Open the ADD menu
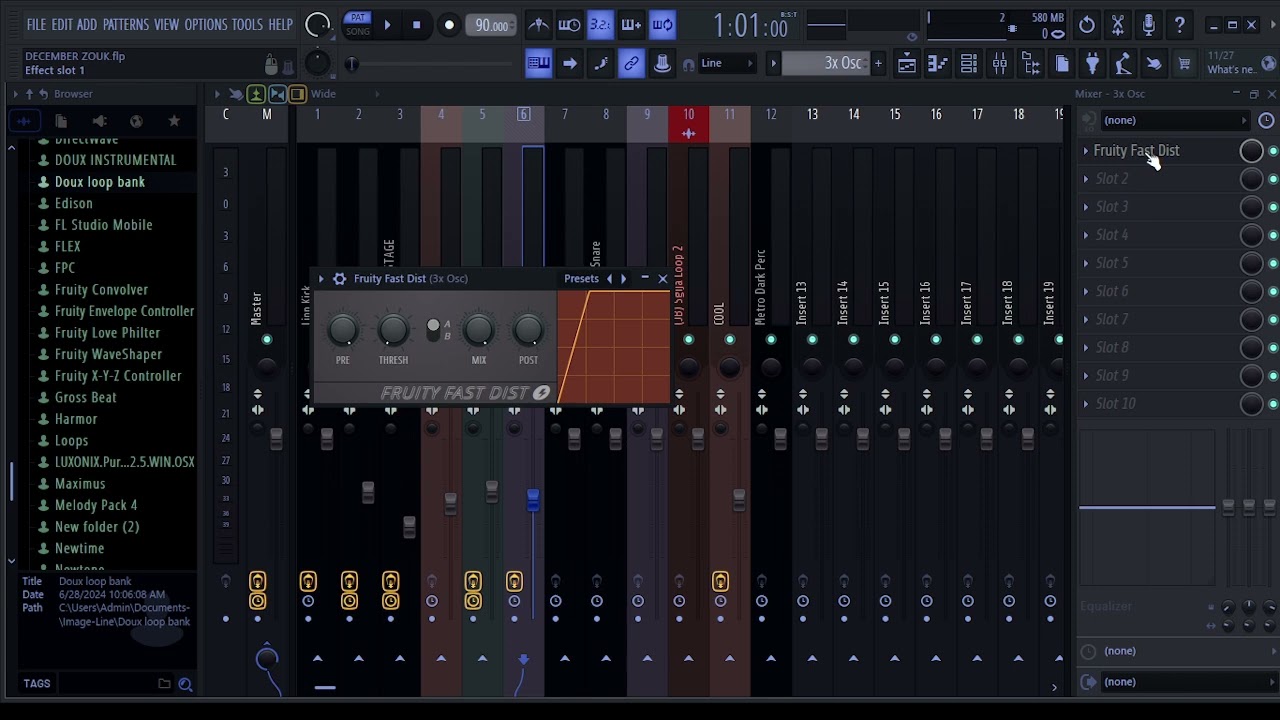The image size is (1280, 720). pos(87,25)
